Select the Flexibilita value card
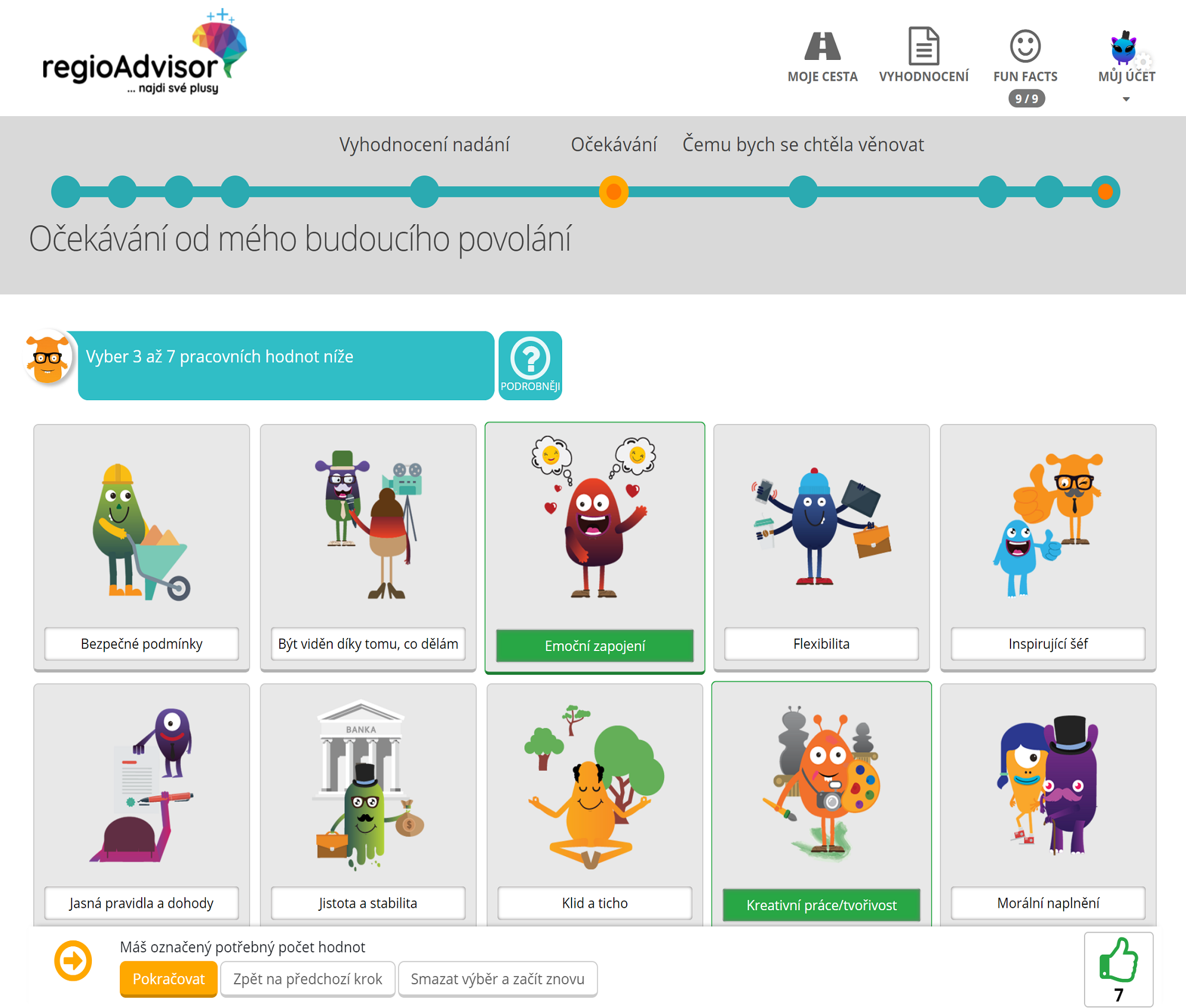 click(x=821, y=548)
